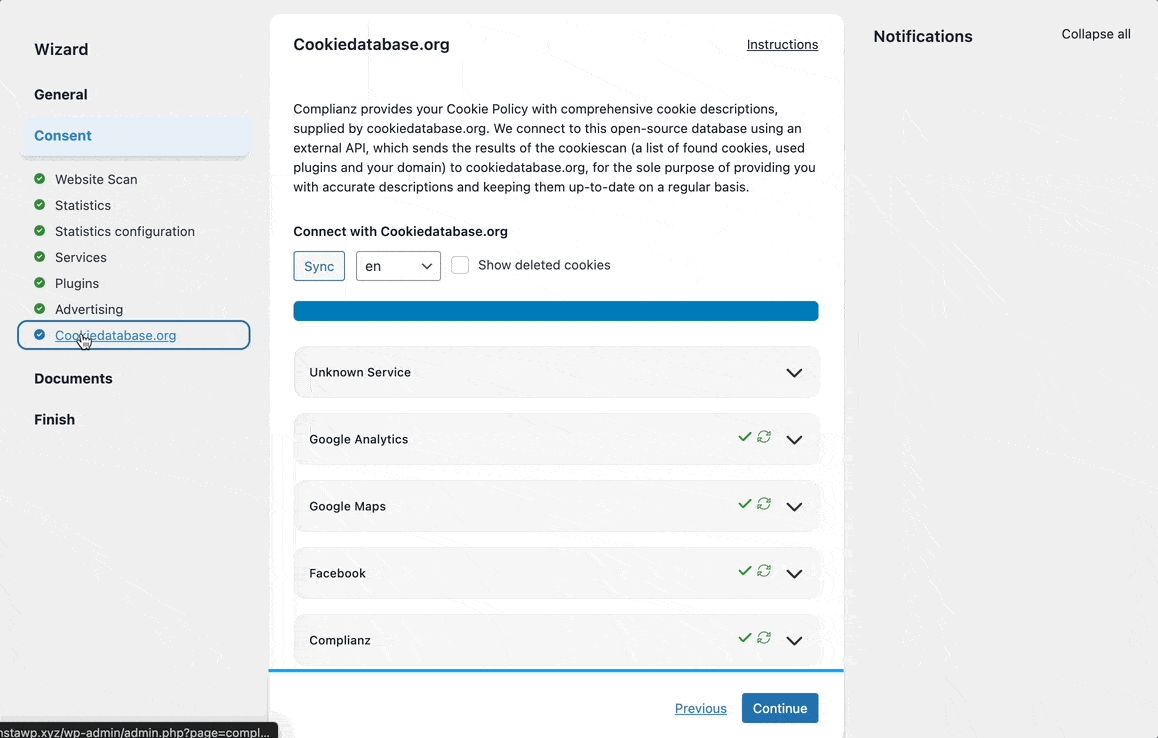Click the blue sync progress bar

tap(555, 311)
